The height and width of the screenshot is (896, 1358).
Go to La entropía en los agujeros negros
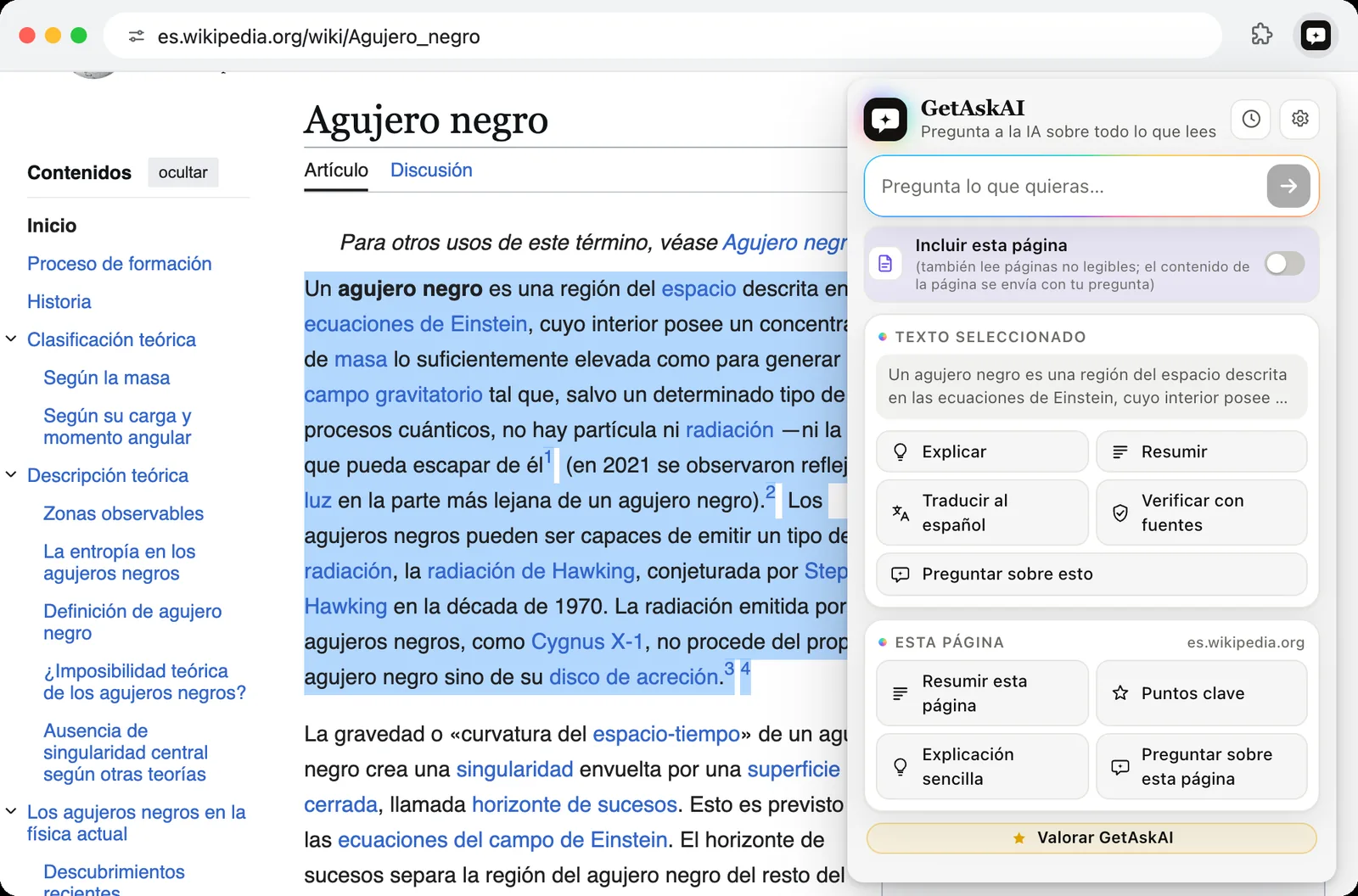120,563
